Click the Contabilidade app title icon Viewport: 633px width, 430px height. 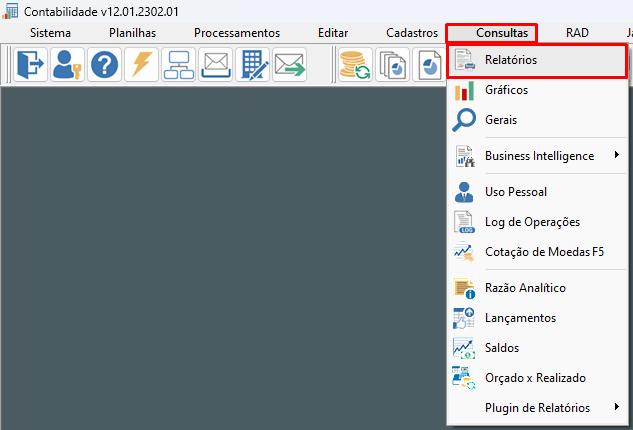tap(10, 11)
